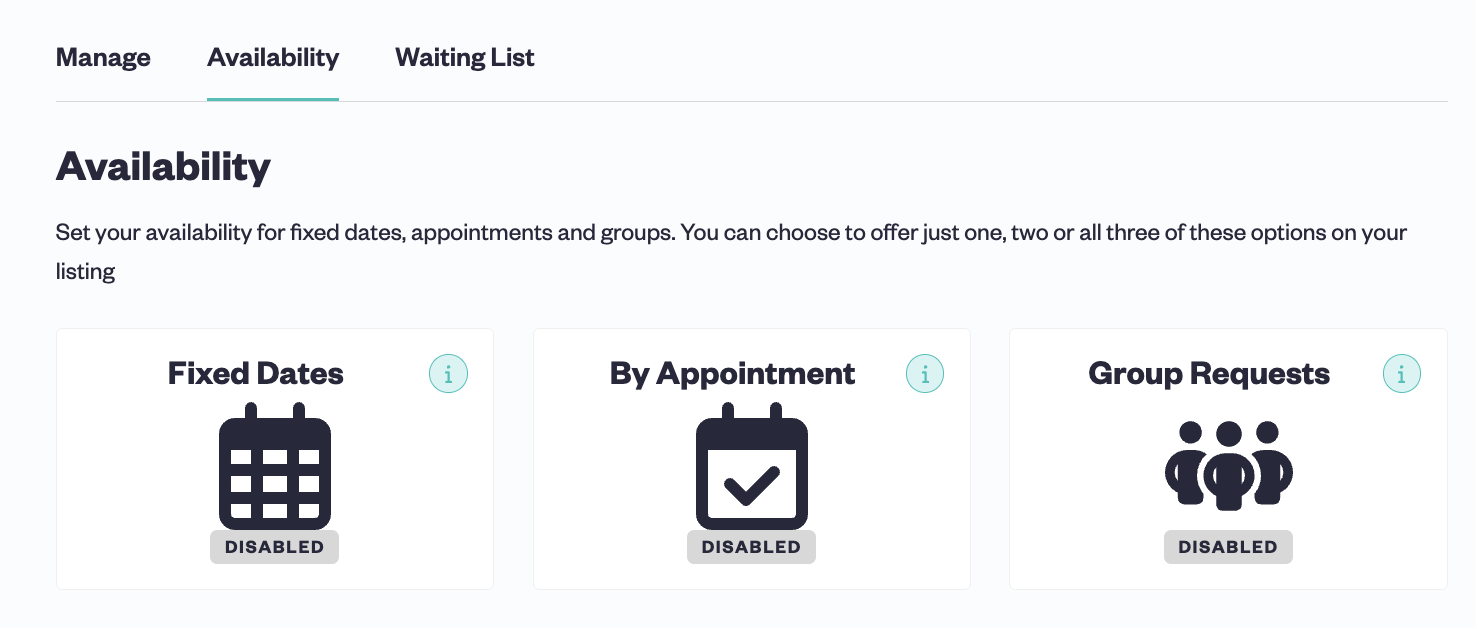This screenshot has height=628, width=1476.
Task: Show info for Group Requests
Action: coord(1402,375)
